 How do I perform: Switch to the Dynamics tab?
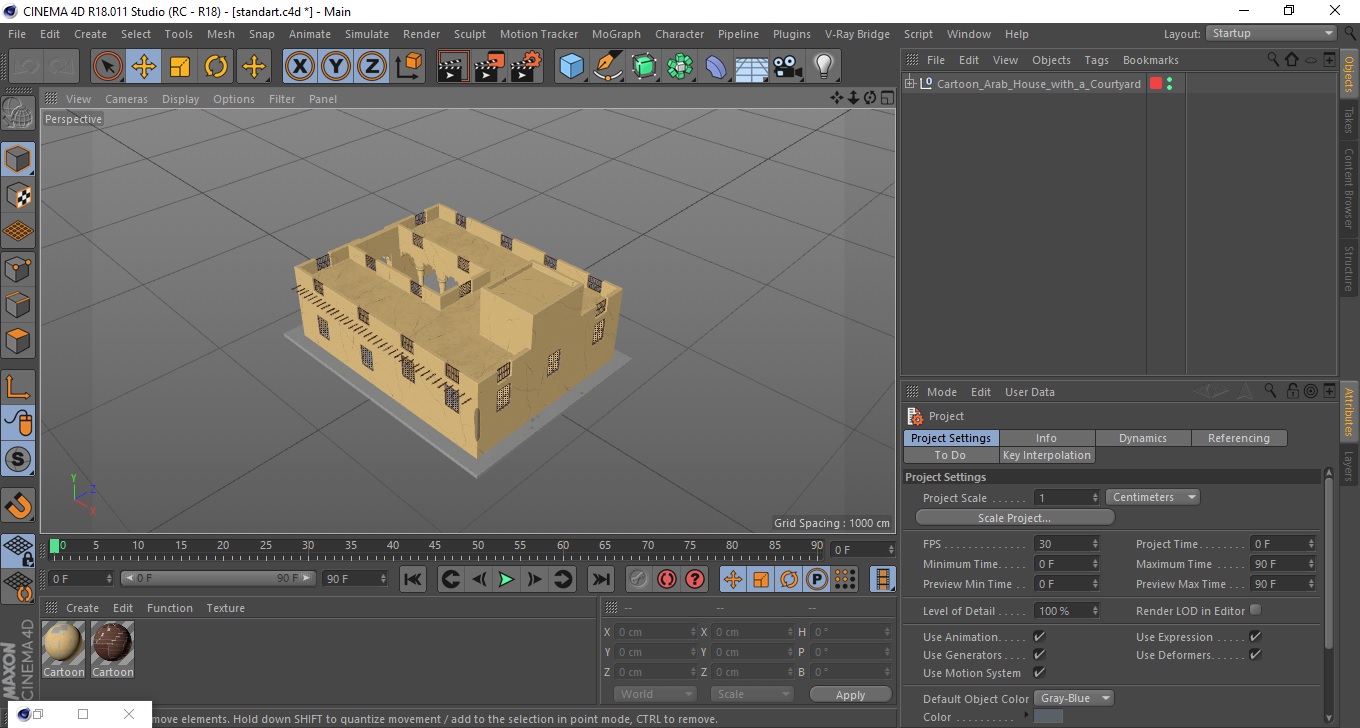[1143, 438]
